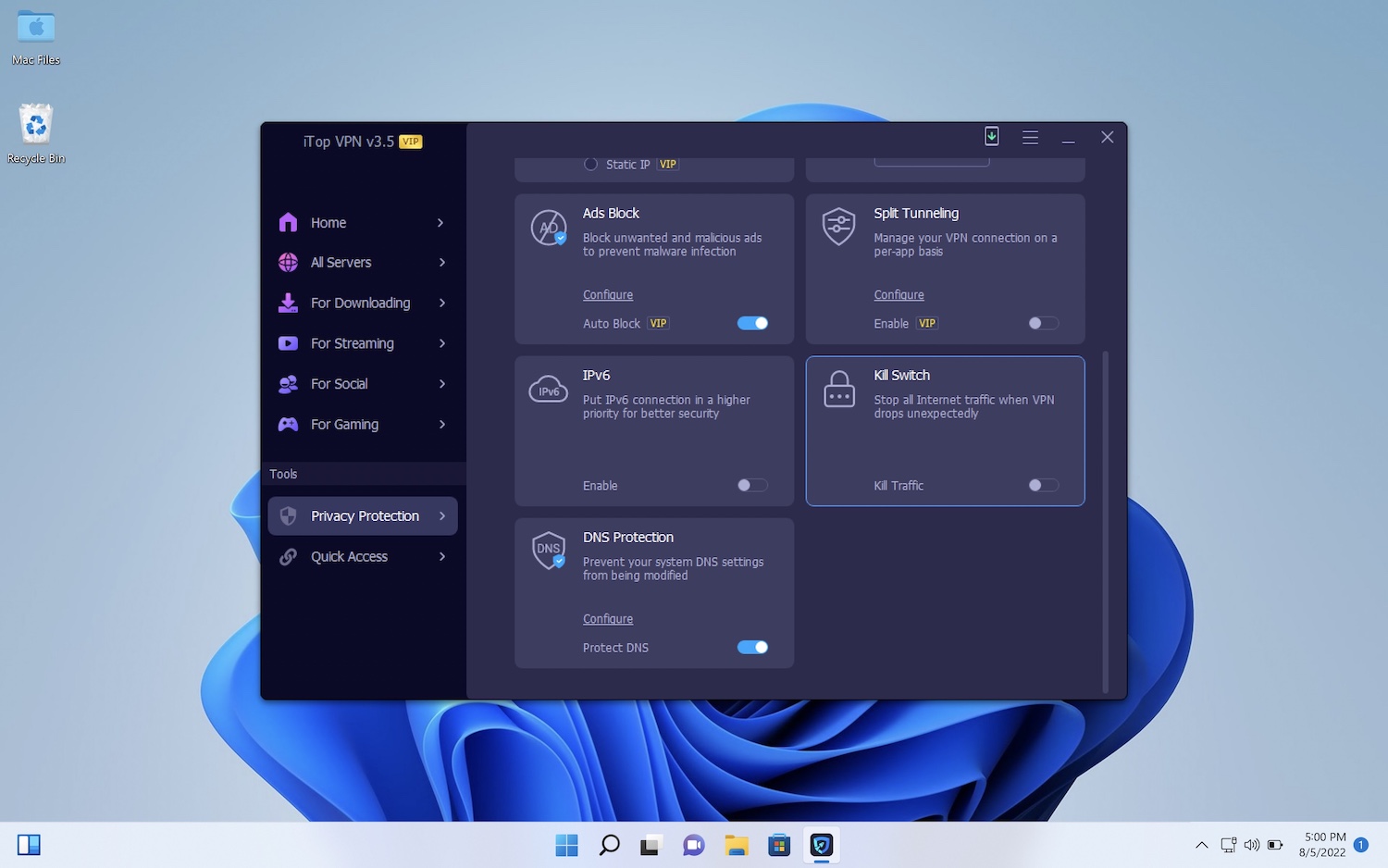Viewport: 1388px width, 868px height.
Task: Disable the Protect DNS toggle
Action: coord(752,647)
